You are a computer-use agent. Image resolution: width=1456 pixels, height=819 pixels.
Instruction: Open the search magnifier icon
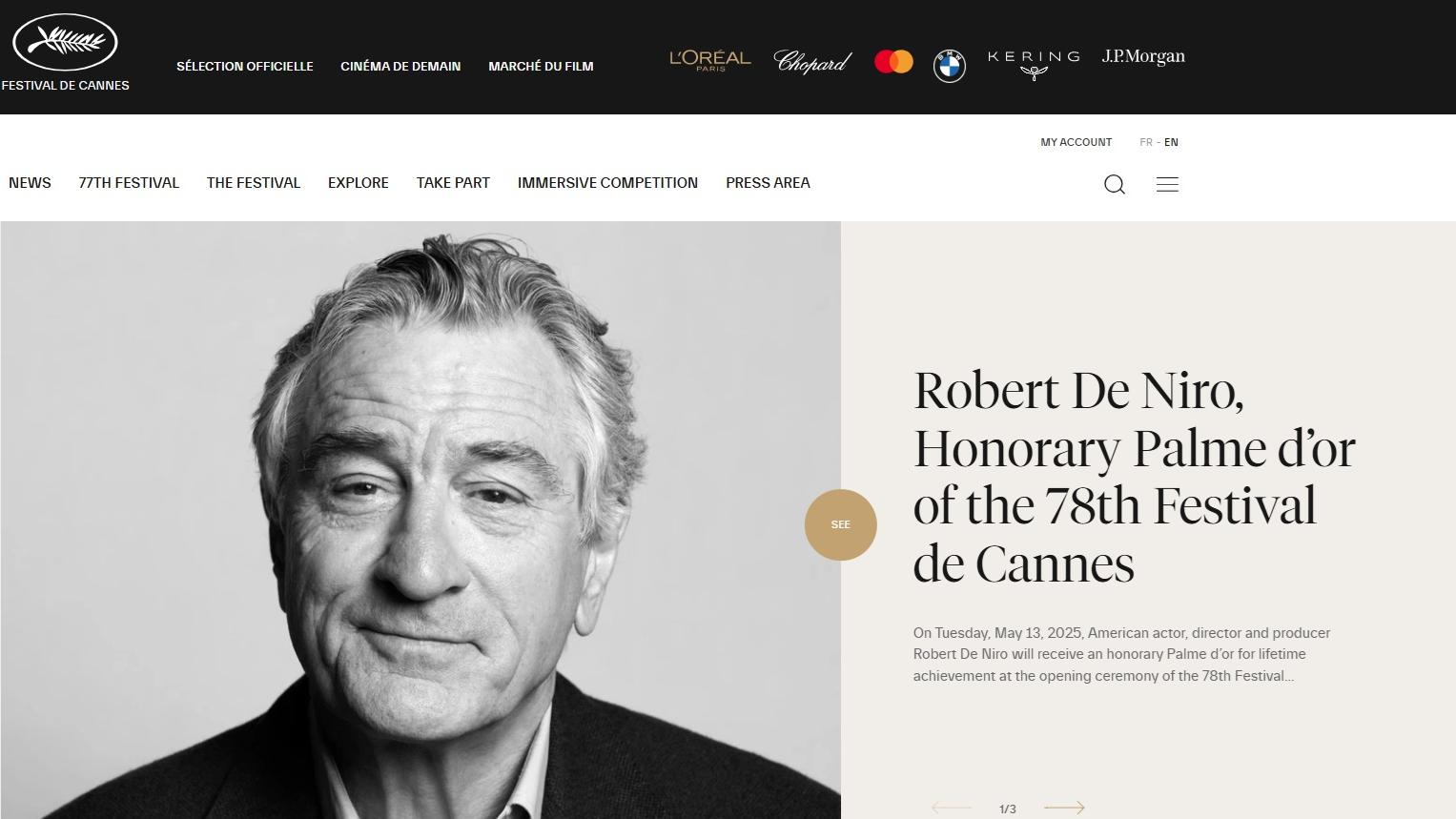click(x=1115, y=184)
